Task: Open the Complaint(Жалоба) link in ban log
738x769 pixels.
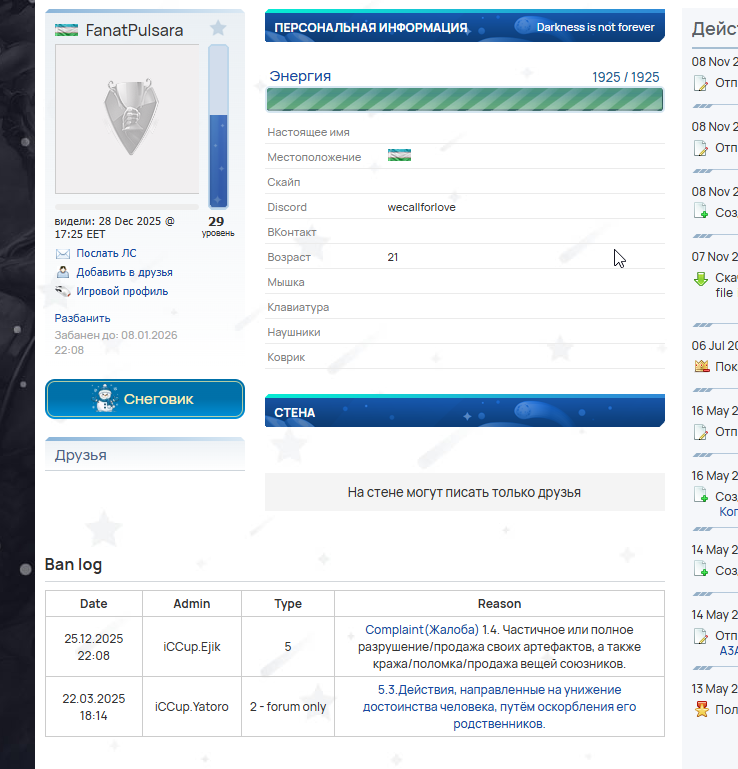Action: 422,630
